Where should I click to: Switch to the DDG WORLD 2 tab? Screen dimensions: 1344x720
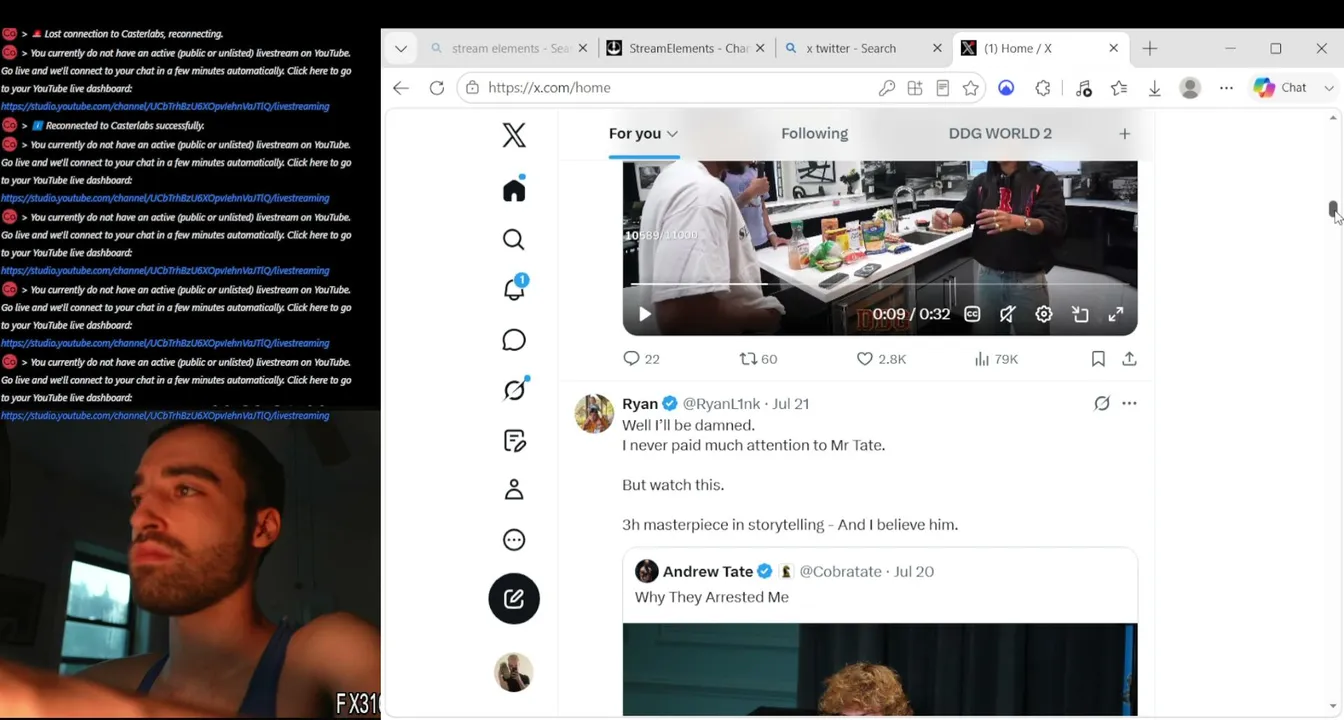(1000, 134)
